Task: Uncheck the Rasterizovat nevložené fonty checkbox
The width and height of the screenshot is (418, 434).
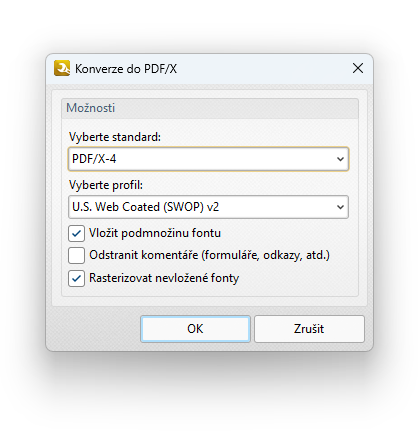Action: pos(76,278)
